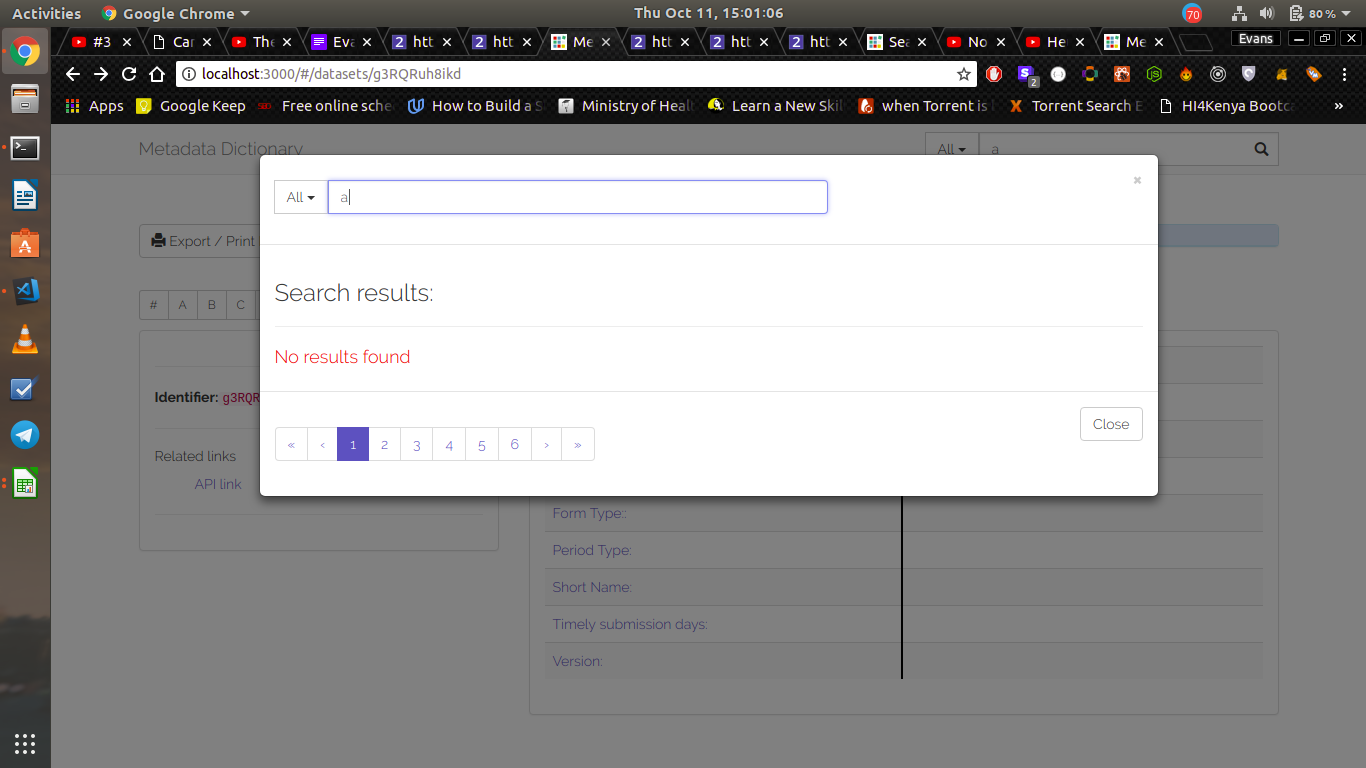This screenshot has width=1366, height=768.
Task: Switch to the 'No' YouTube tab
Action: coord(976,42)
